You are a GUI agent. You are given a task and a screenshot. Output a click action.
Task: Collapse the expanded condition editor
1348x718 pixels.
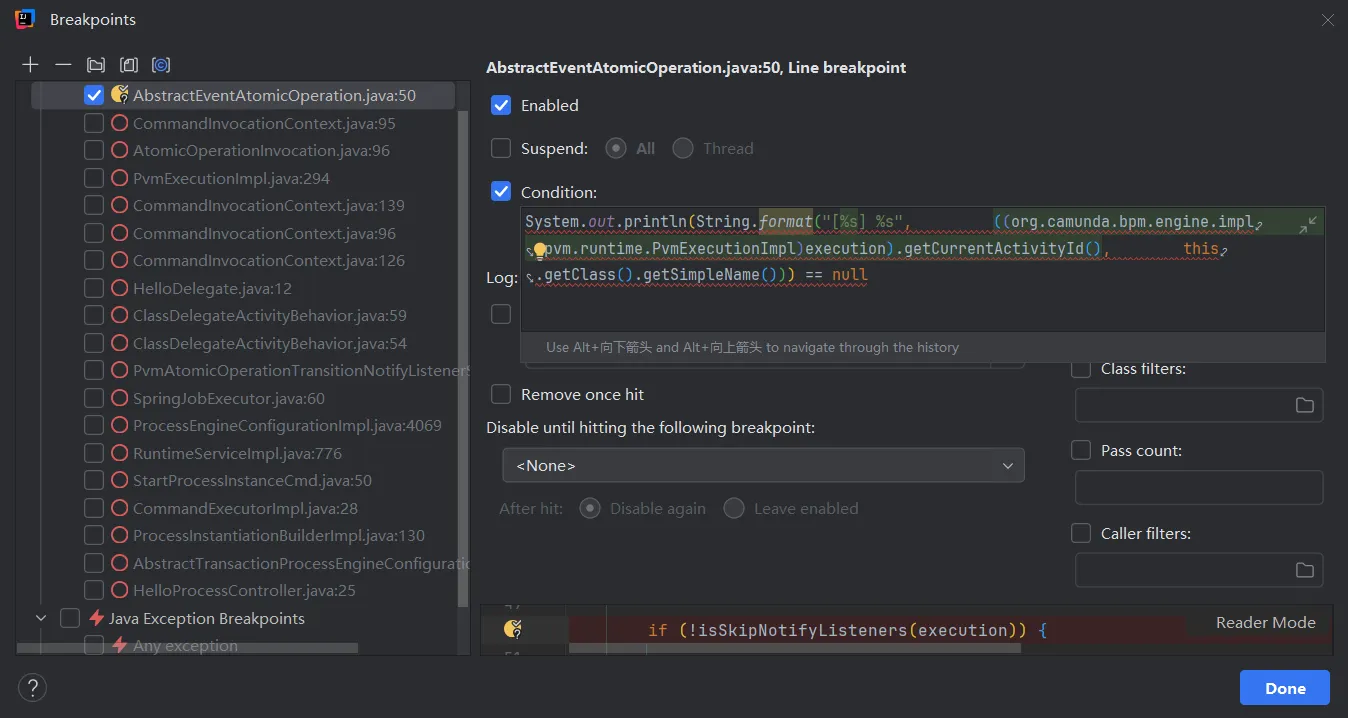[x=1307, y=225]
